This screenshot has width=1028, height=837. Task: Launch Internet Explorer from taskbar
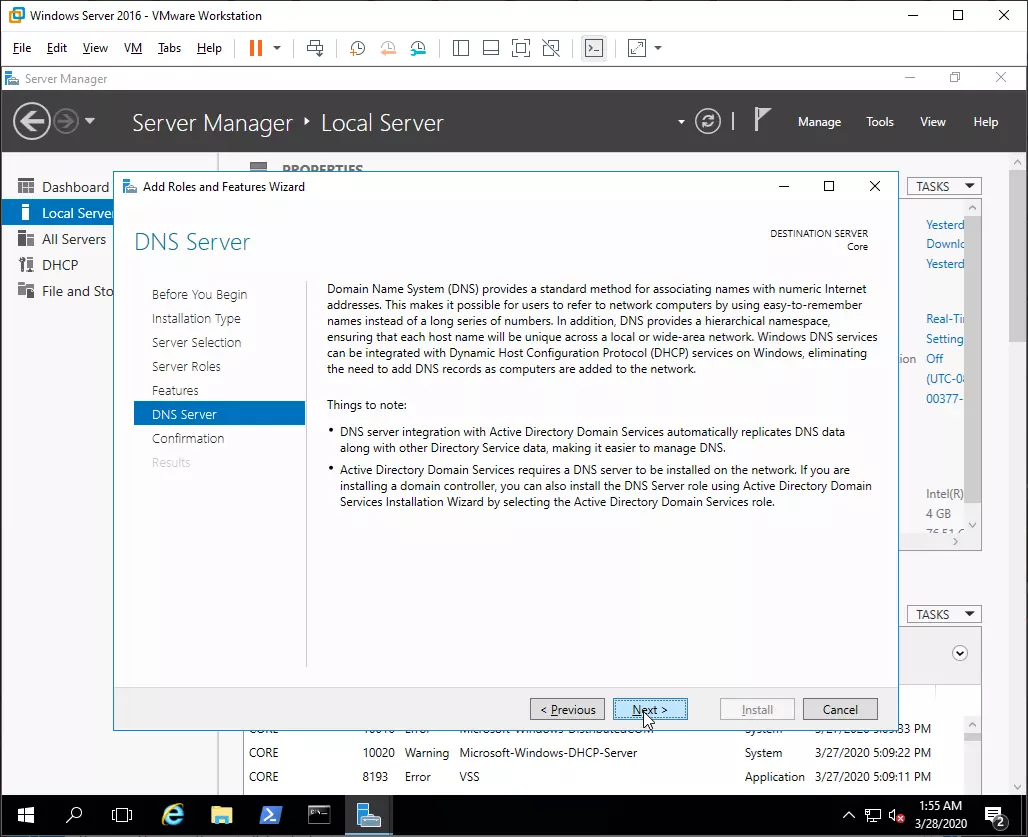(x=172, y=815)
